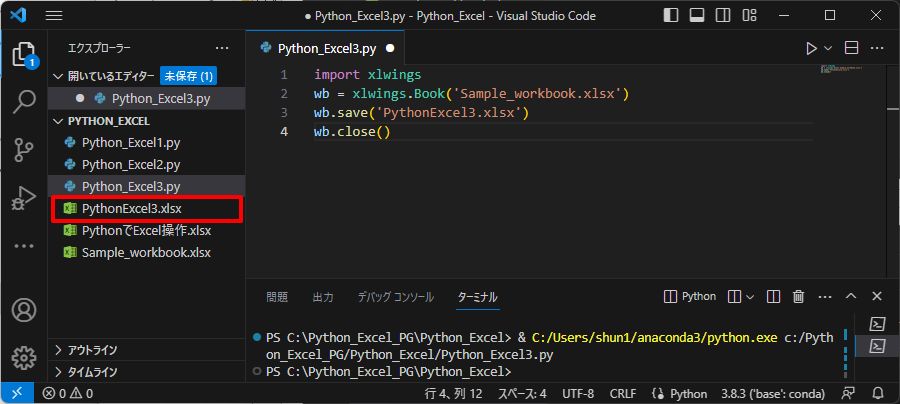The height and width of the screenshot is (404, 900).
Task: Switch to the 出力 panel tab
Action: tap(323, 297)
